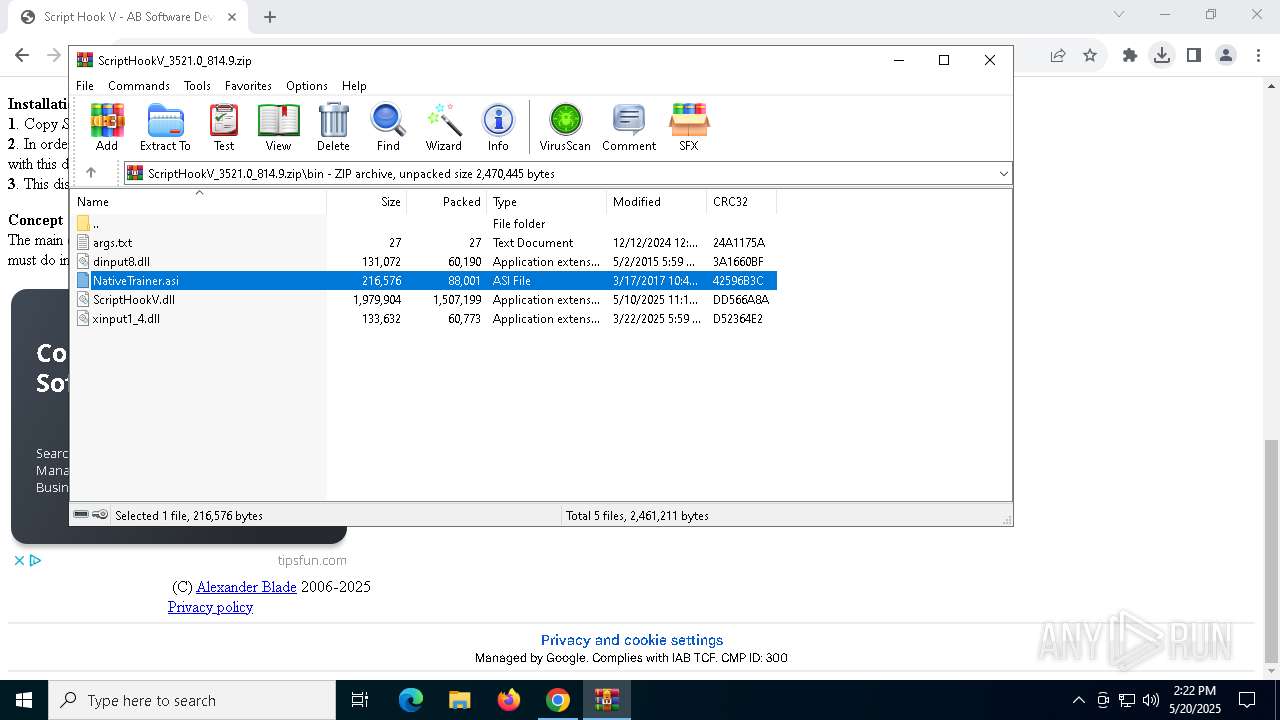This screenshot has height=720, width=1280.
Task: Open the Help menu
Action: coord(354,86)
